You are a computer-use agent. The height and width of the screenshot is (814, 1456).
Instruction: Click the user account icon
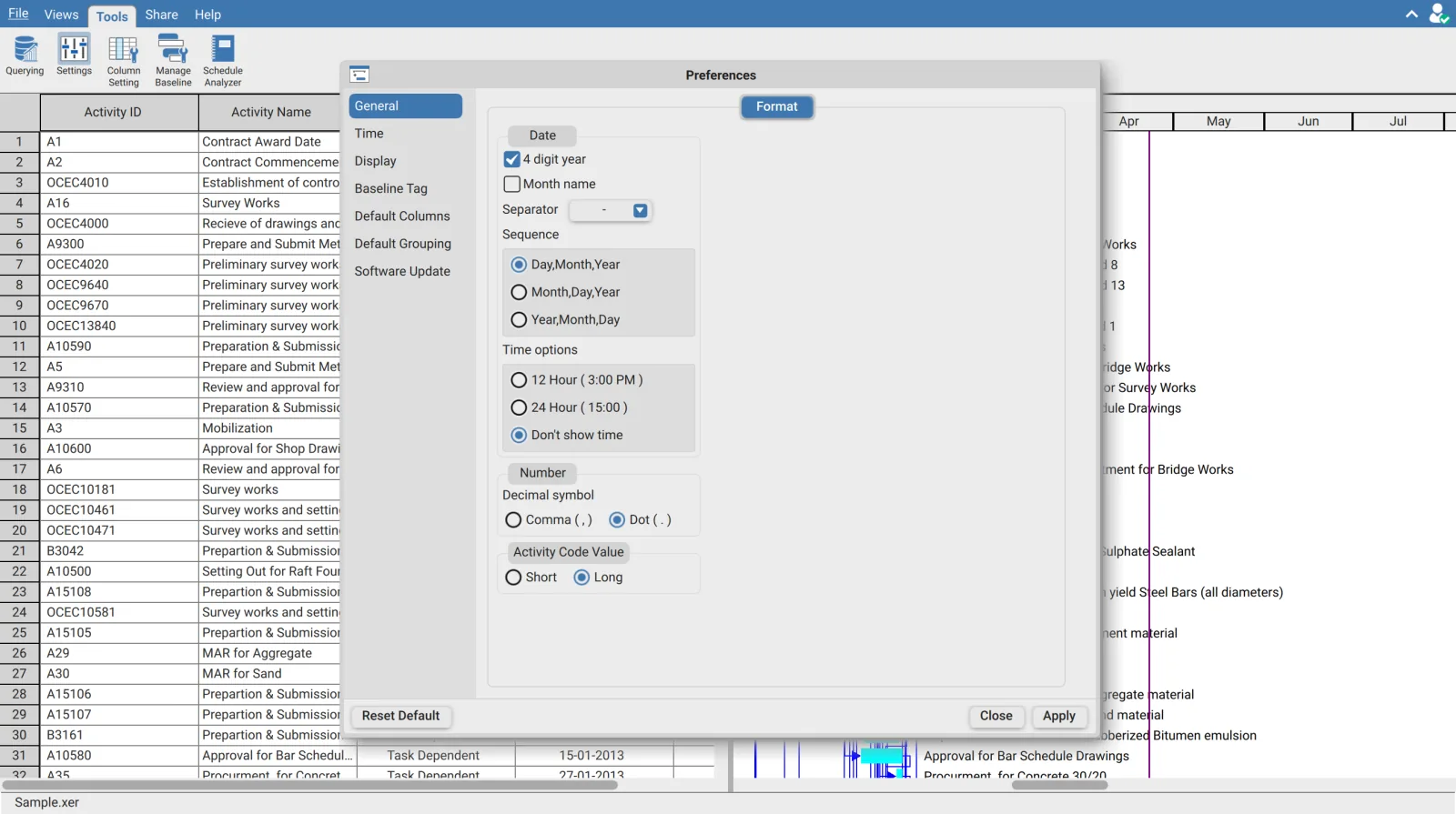pyautogui.click(x=1439, y=14)
